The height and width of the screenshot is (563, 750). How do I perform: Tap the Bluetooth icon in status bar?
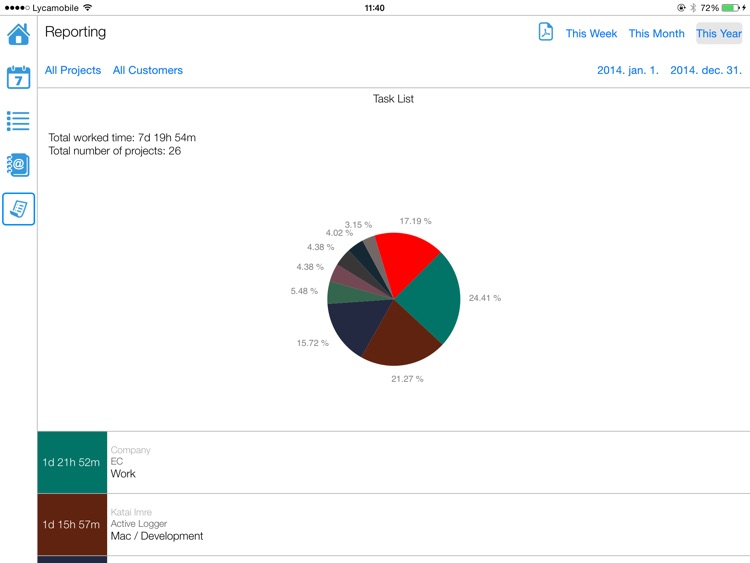pyautogui.click(x=693, y=8)
